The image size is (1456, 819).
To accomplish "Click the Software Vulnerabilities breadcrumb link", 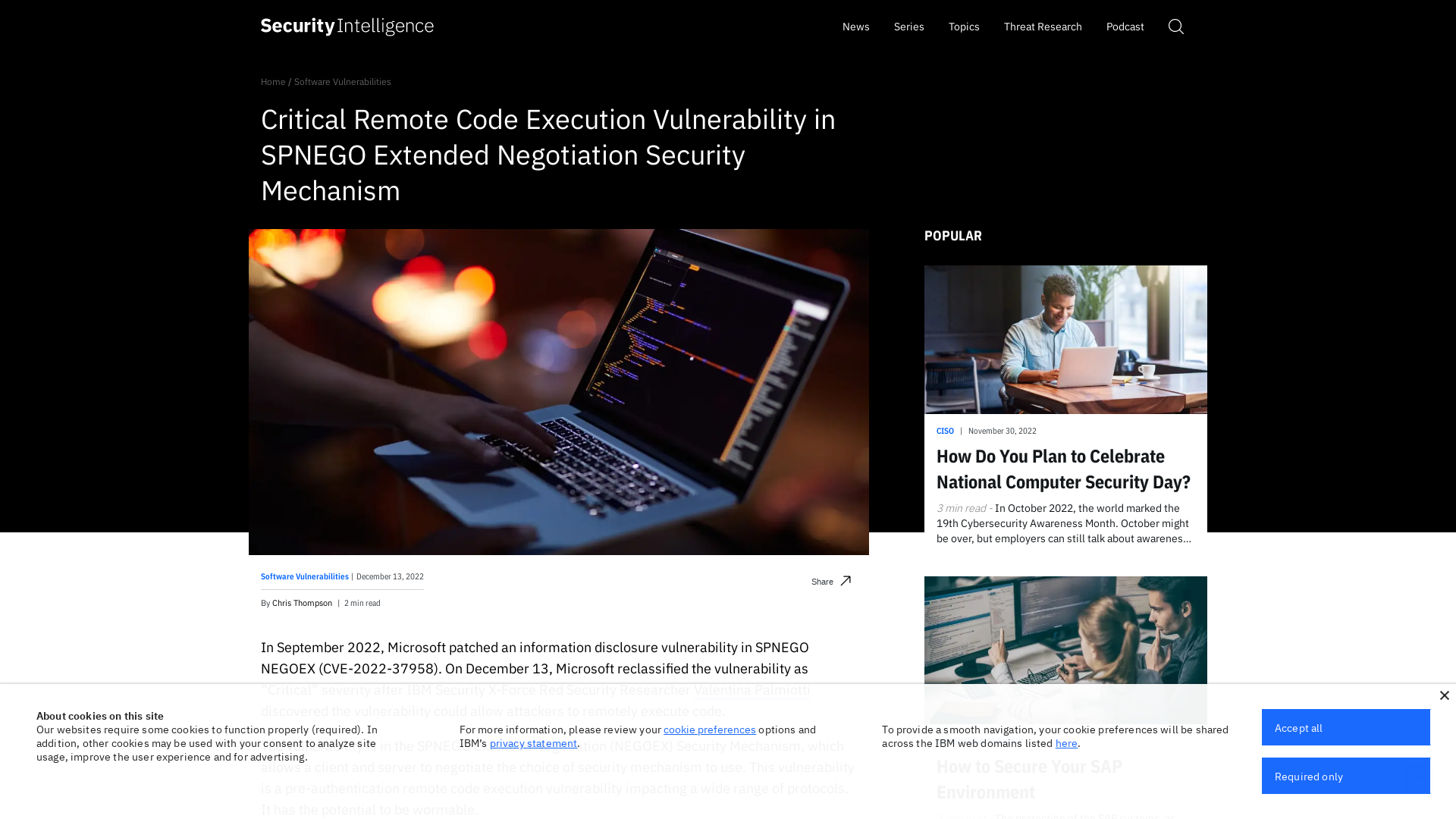I will [x=342, y=81].
